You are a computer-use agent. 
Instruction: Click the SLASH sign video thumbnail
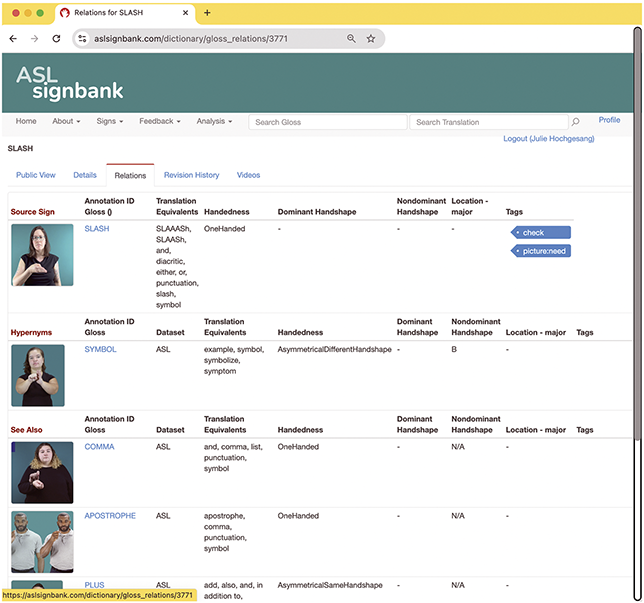pyautogui.click(x=42, y=255)
